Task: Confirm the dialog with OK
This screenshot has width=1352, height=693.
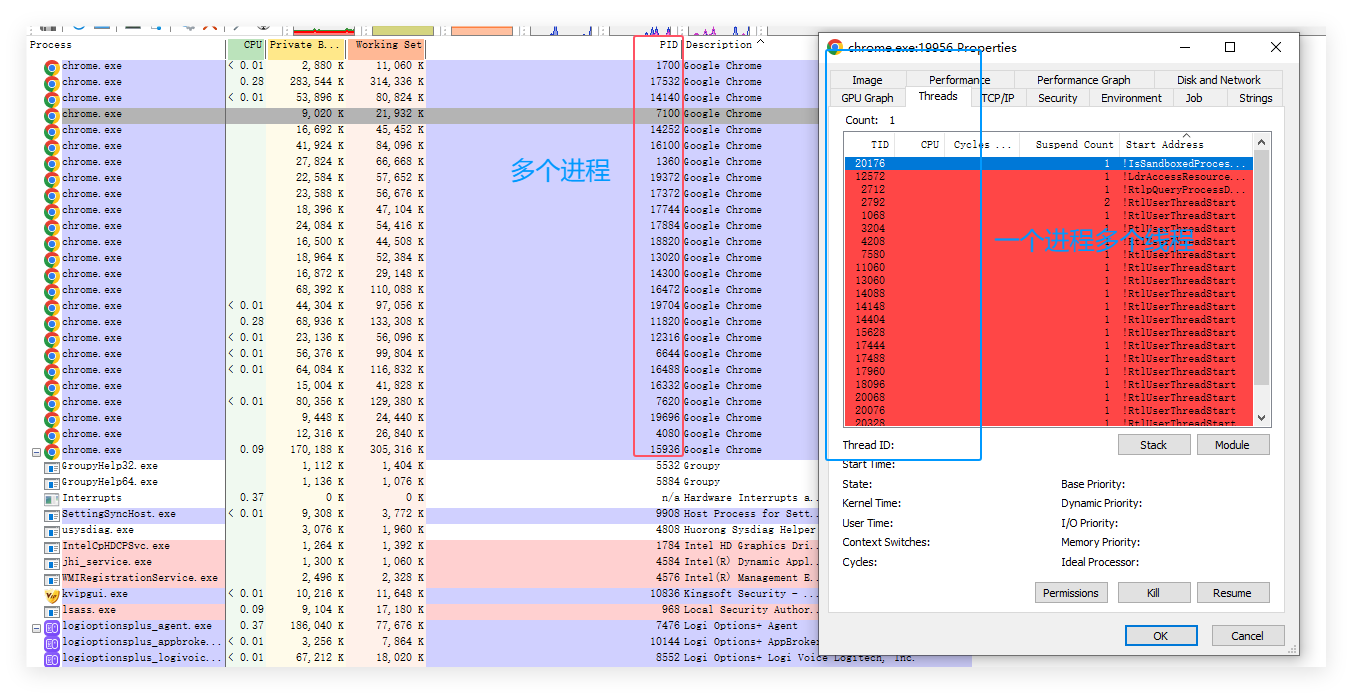Action: [x=1160, y=636]
